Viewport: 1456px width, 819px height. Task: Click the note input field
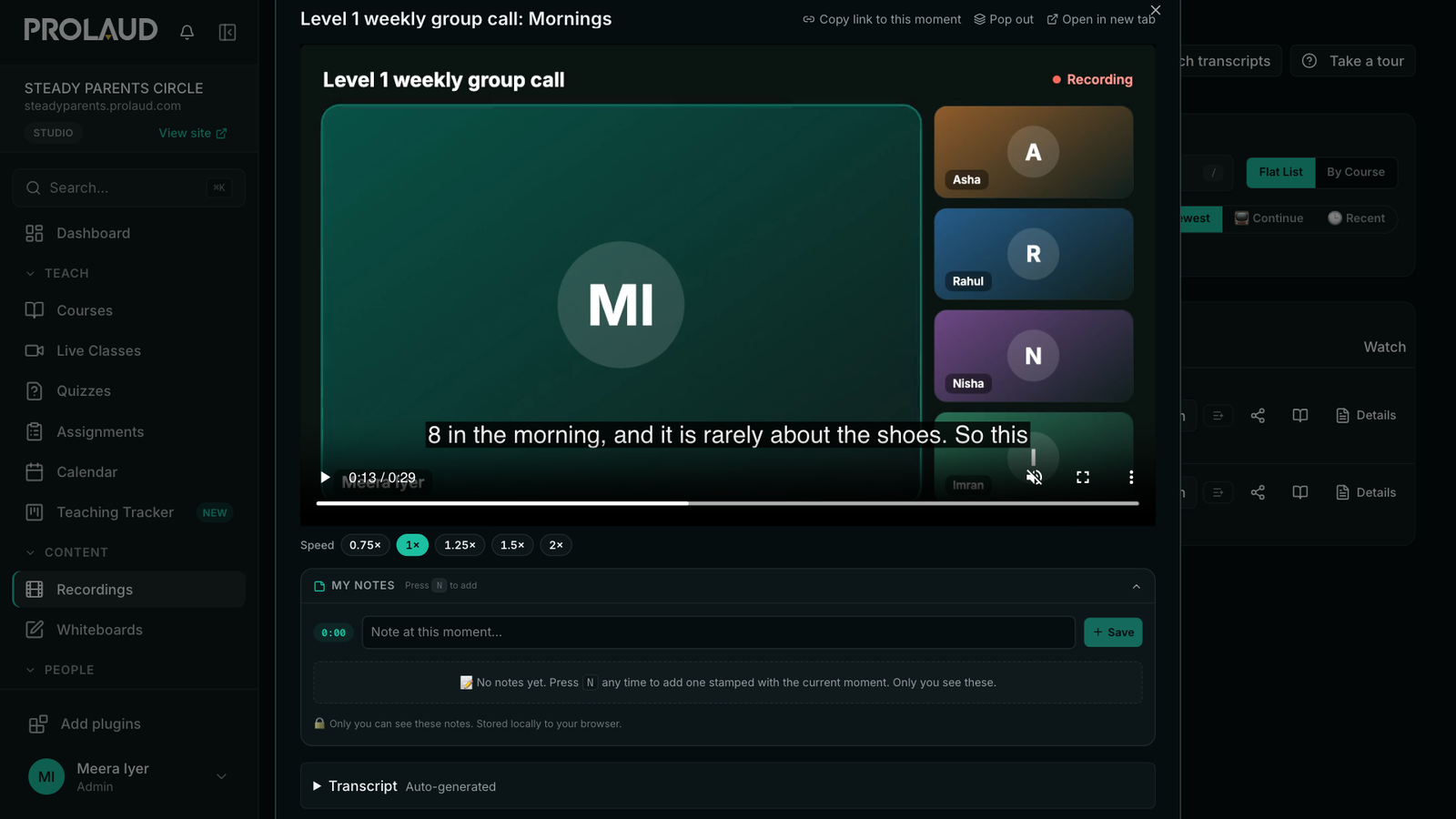pos(718,632)
